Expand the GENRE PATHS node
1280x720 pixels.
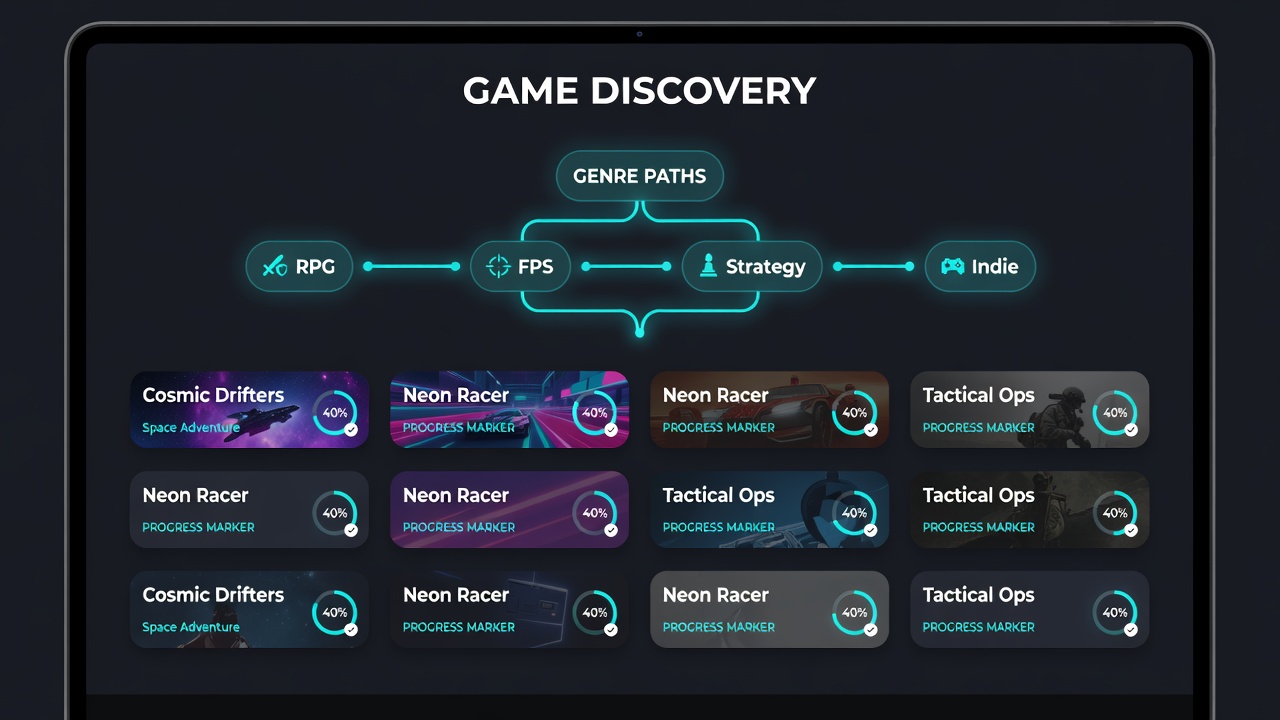[x=640, y=176]
